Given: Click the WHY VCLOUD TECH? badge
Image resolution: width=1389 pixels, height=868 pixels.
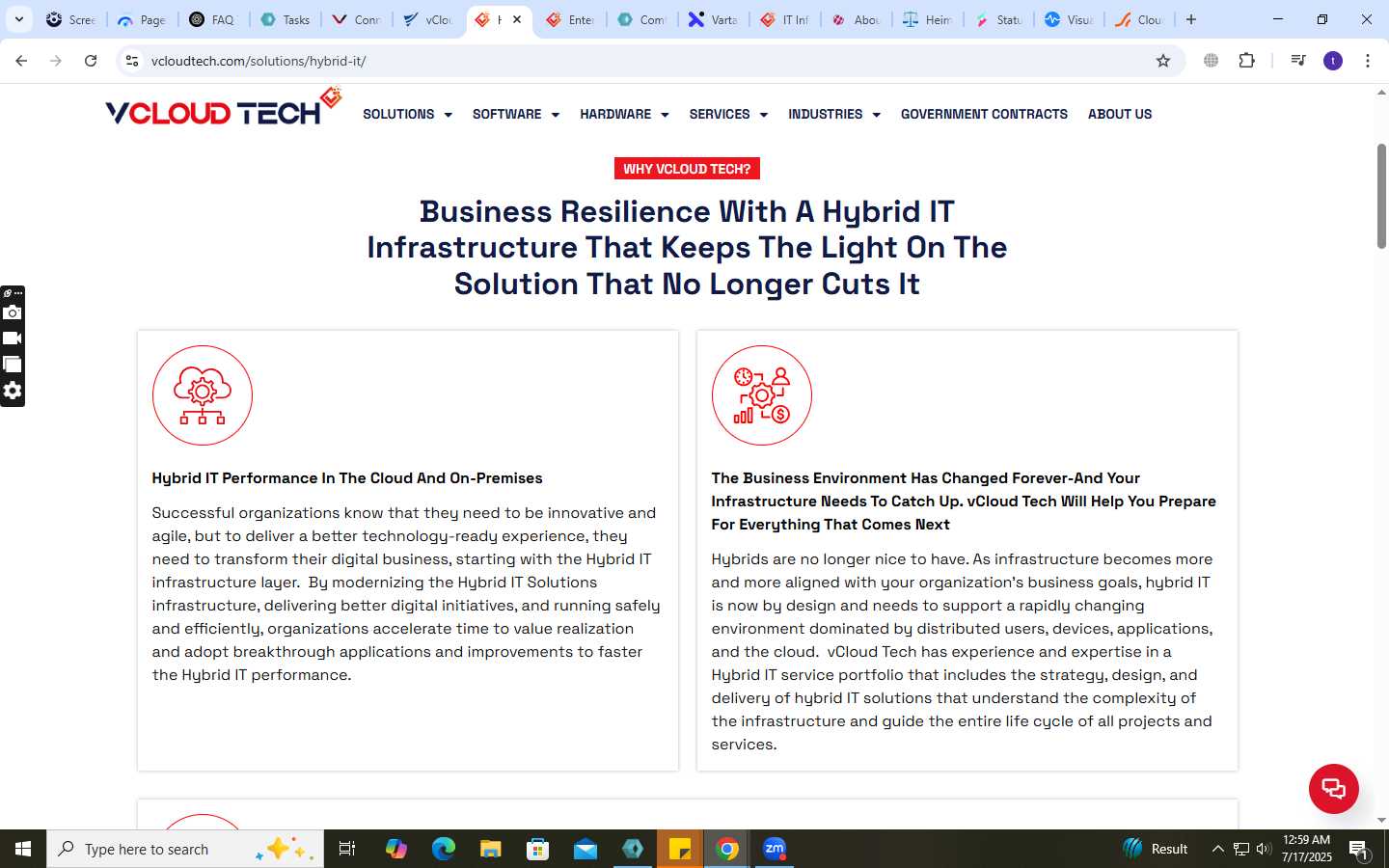Looking at the screenshot, I should click(687, 169).
